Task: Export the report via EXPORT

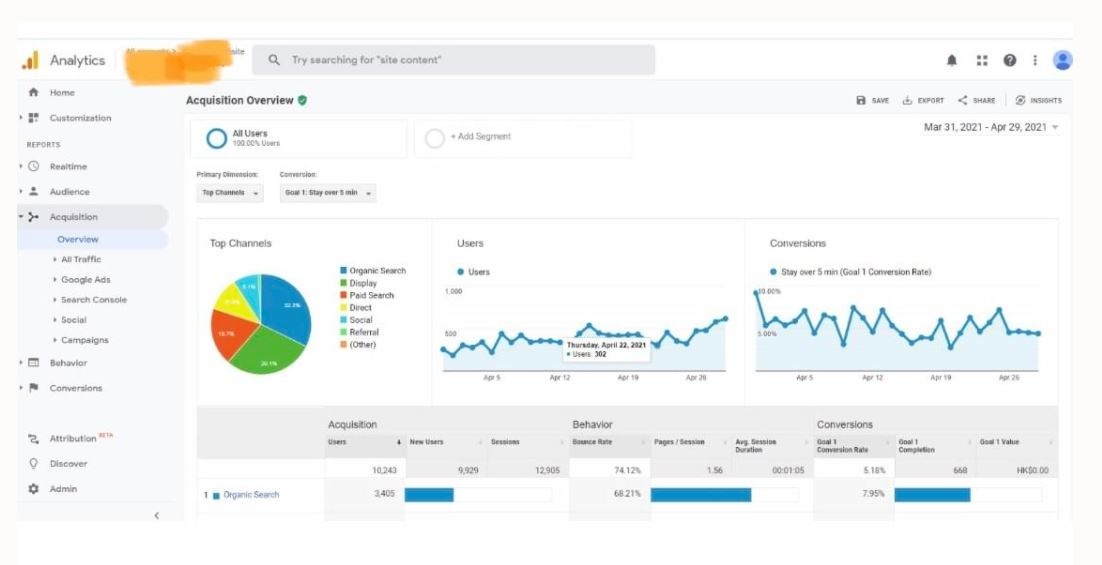Action: (923, 100)
